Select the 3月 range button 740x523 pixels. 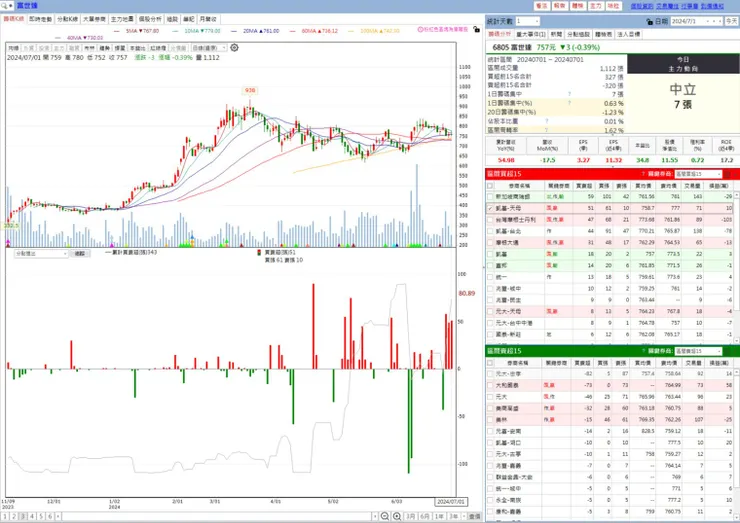point(411,516)
